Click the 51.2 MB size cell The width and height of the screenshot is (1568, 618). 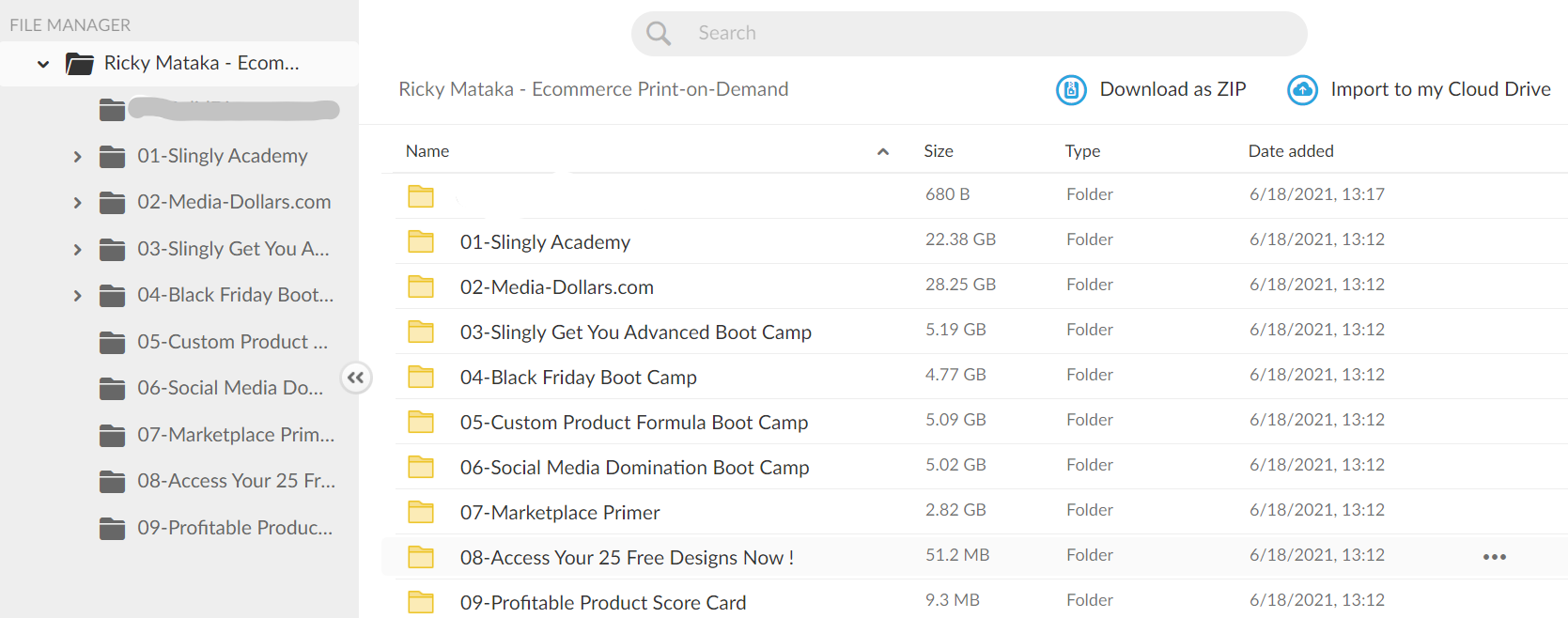957,555
